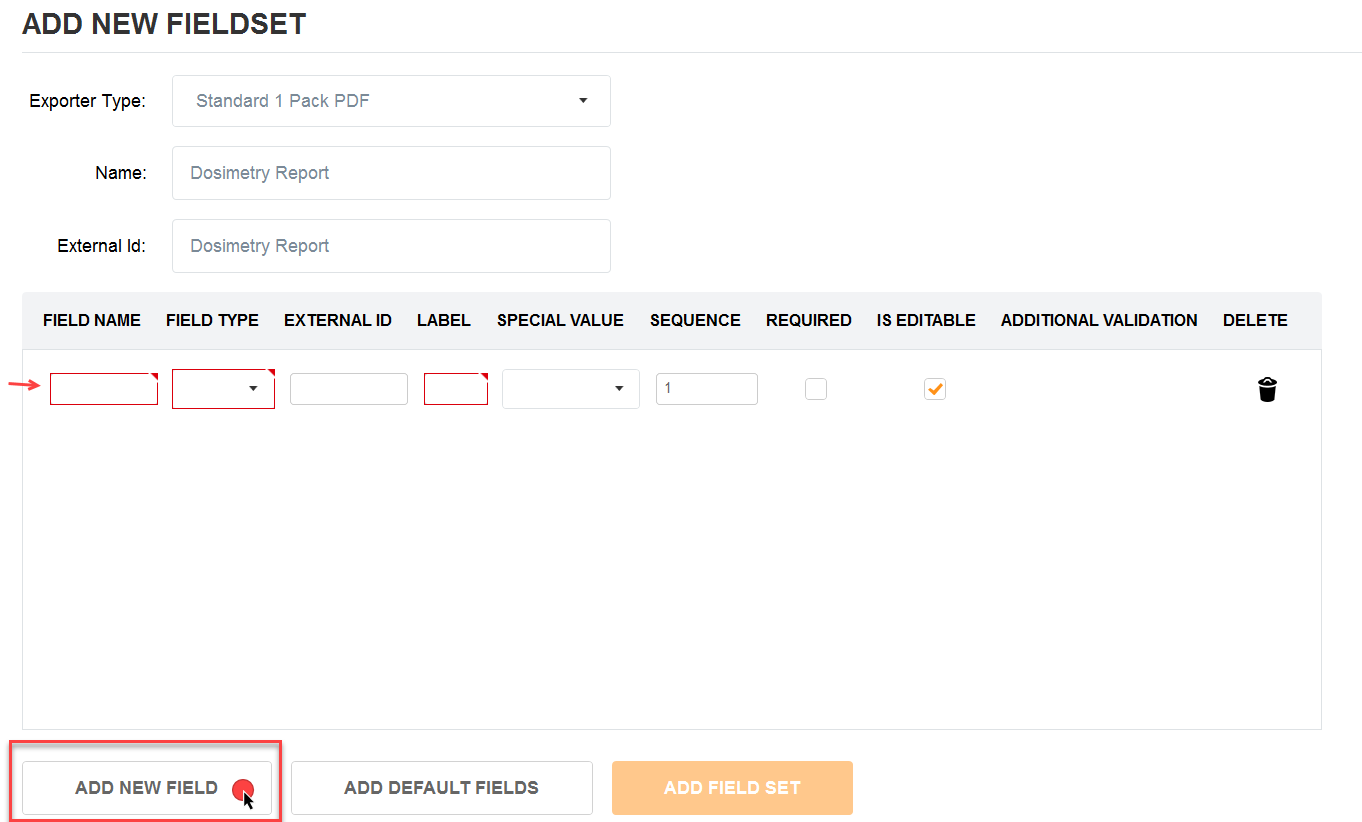Click the SEQUENCE column header
The image size is (1362, 822).
(695, 321)
